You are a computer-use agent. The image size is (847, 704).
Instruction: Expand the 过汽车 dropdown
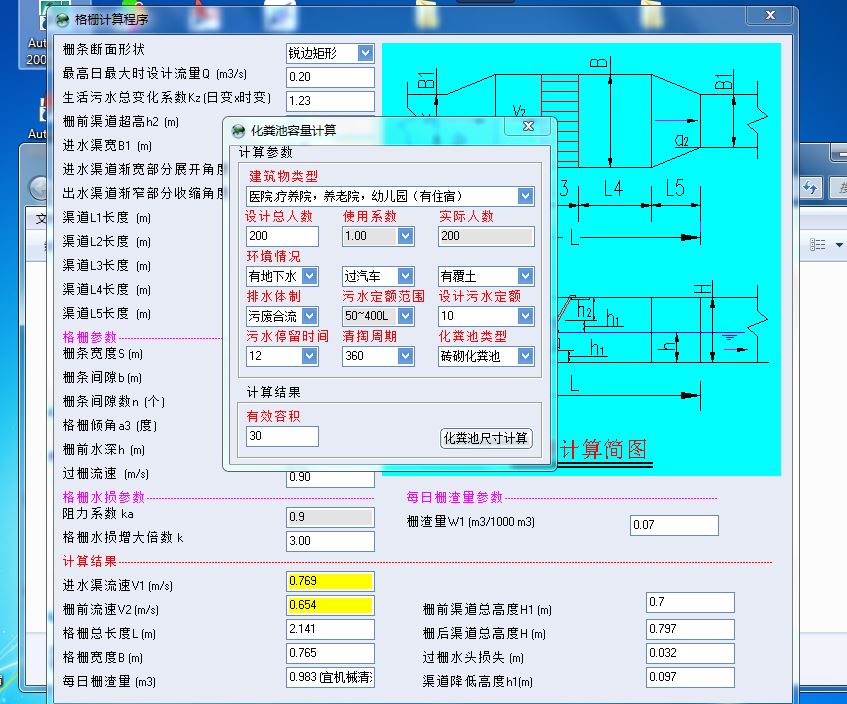pyautogui.click(x=405, y=276)
